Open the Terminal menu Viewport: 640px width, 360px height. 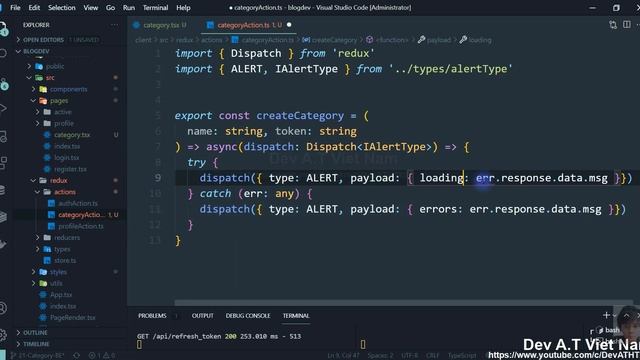pos(155,8)
